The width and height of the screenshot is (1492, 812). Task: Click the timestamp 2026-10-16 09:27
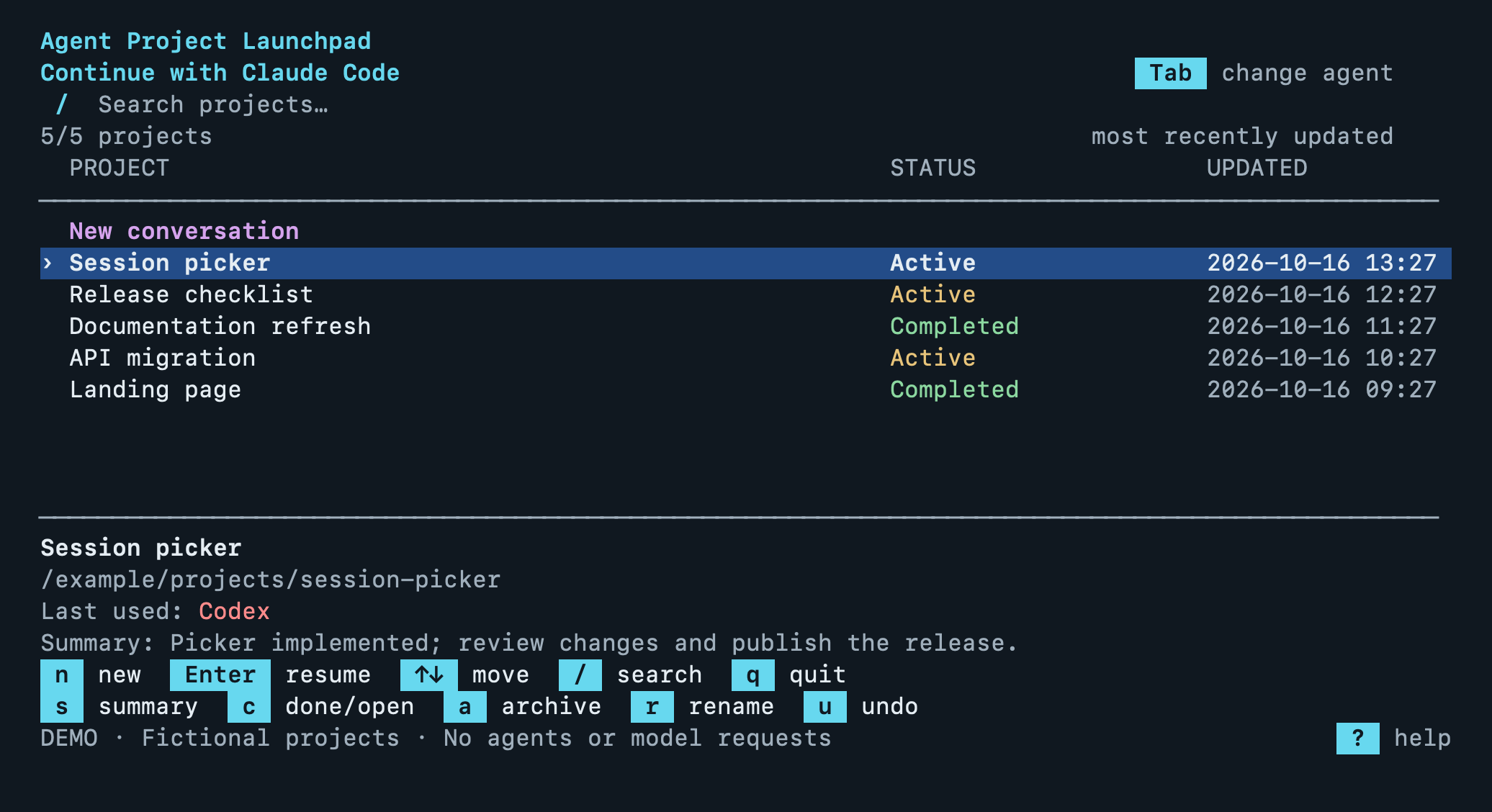(x=1322, y=389)
